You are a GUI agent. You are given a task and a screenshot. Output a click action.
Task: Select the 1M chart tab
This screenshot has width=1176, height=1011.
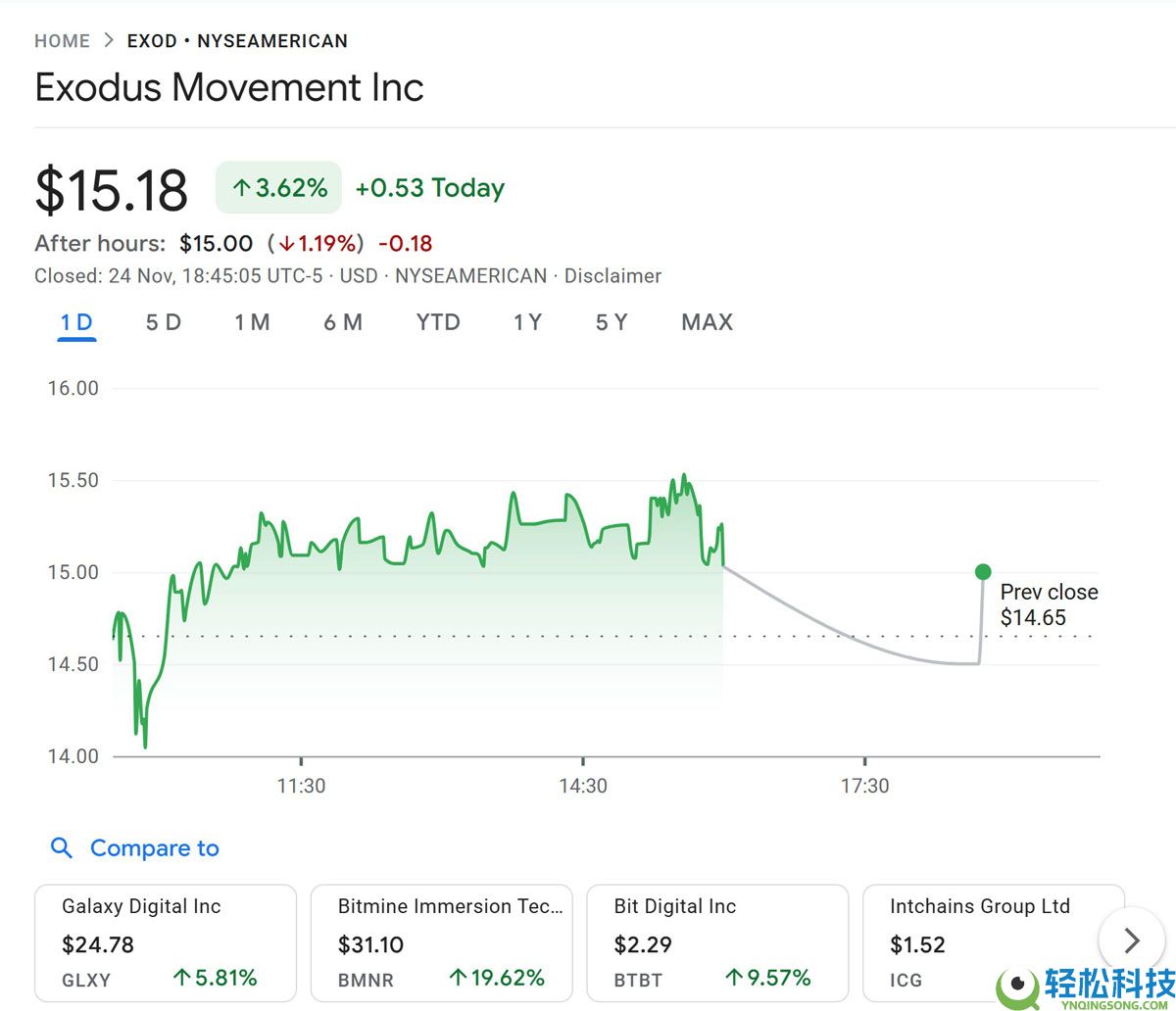252,321
